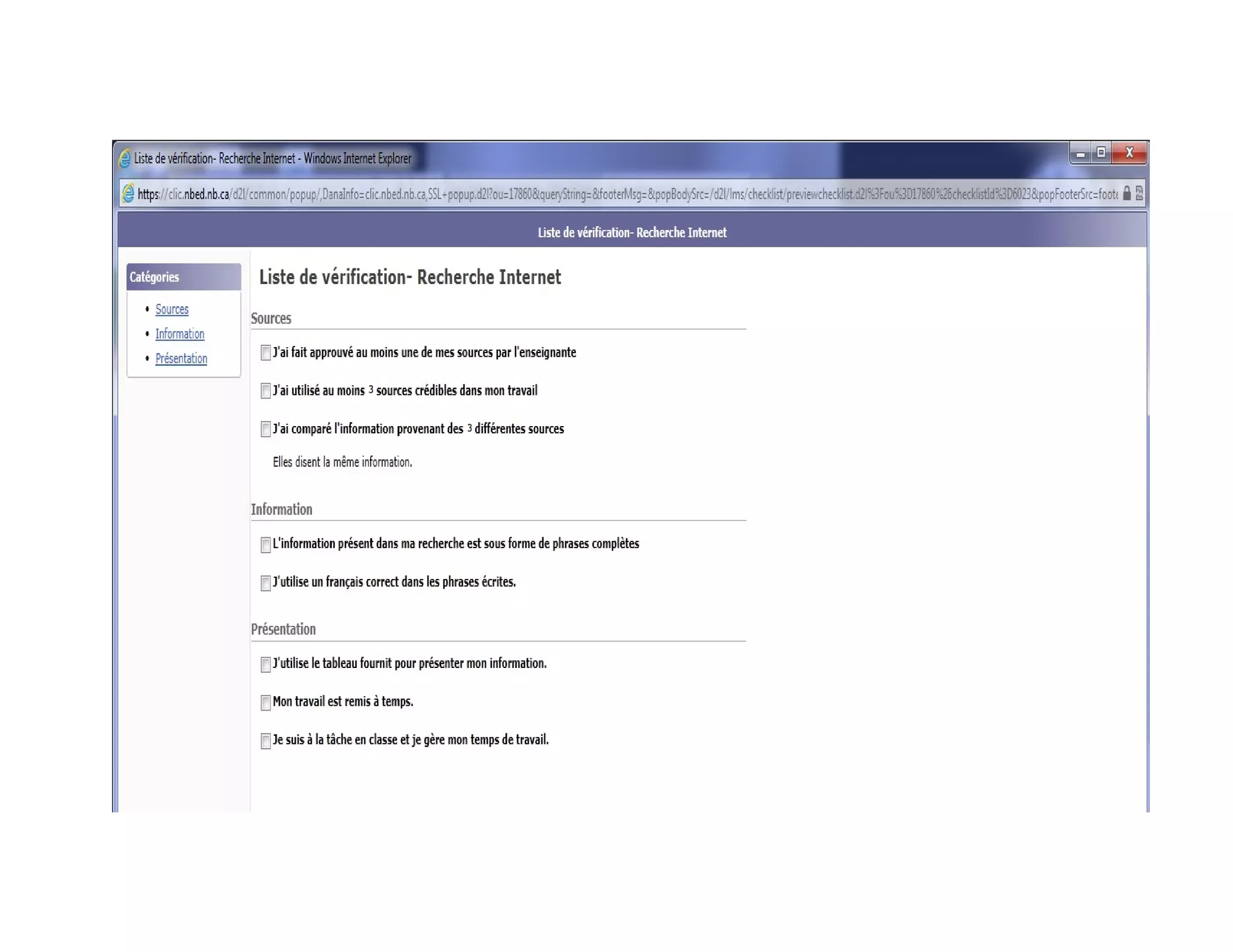Click the Internet Explorer icon in title bar
1233x952 pixels.
[125, 158]
